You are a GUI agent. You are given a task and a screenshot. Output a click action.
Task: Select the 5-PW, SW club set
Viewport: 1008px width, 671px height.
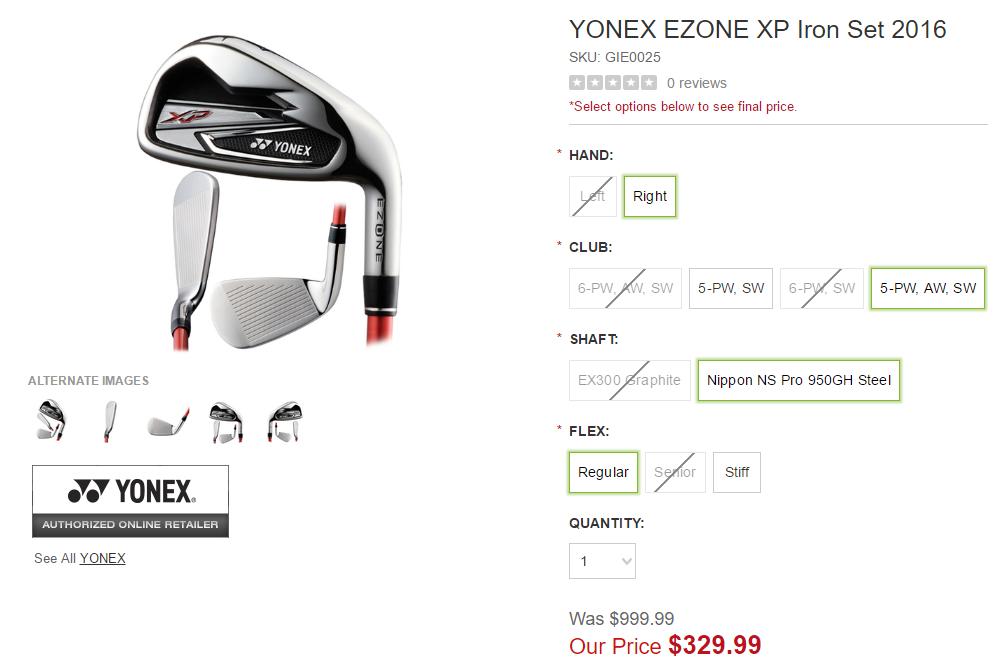(x=731, y=288)
